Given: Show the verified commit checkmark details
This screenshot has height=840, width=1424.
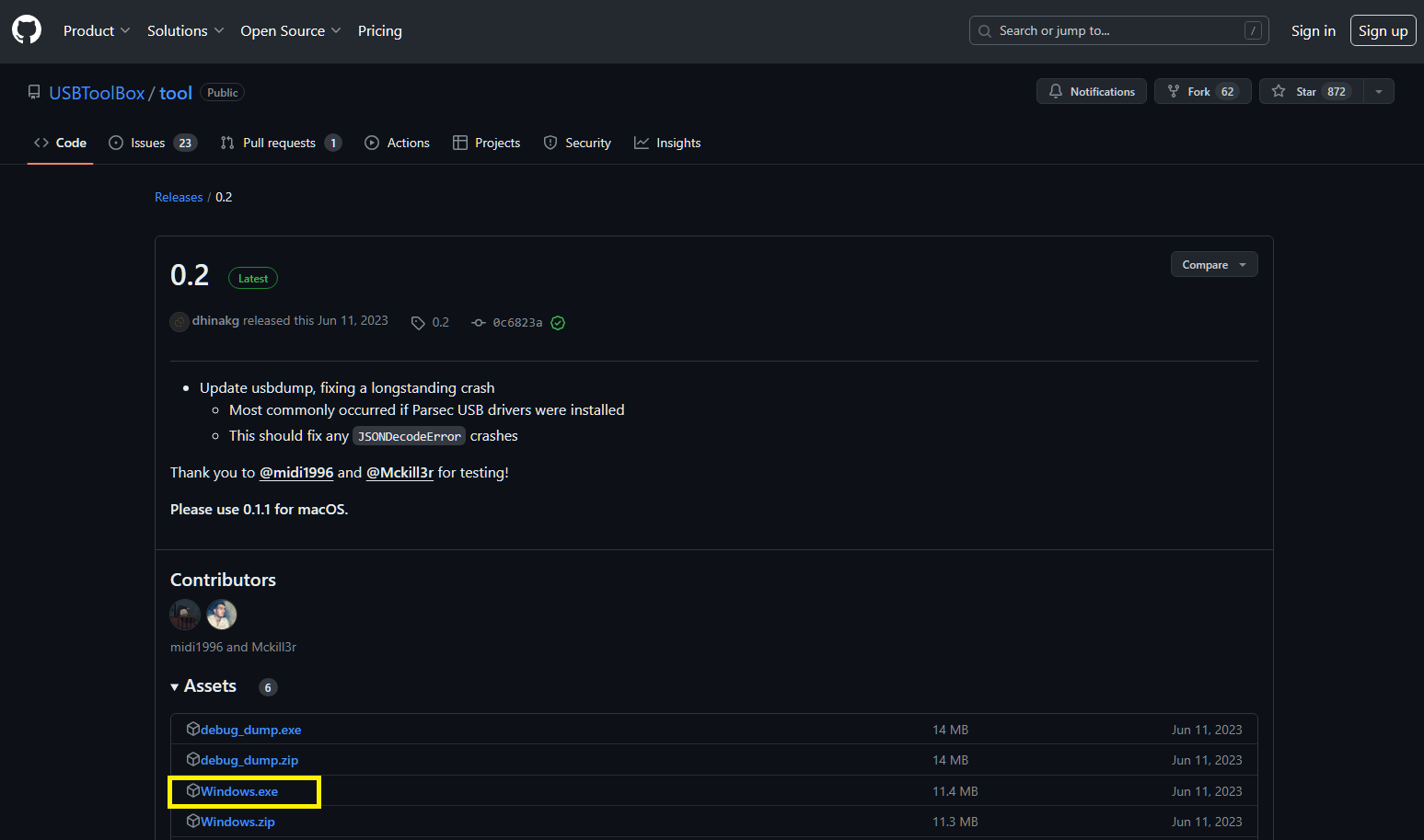Looking at the screenshot, I should (558, 323).
